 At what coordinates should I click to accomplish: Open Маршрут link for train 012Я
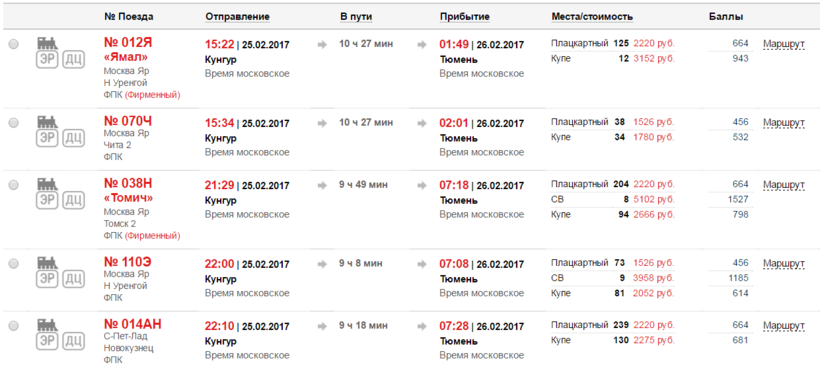click(783, 44)
